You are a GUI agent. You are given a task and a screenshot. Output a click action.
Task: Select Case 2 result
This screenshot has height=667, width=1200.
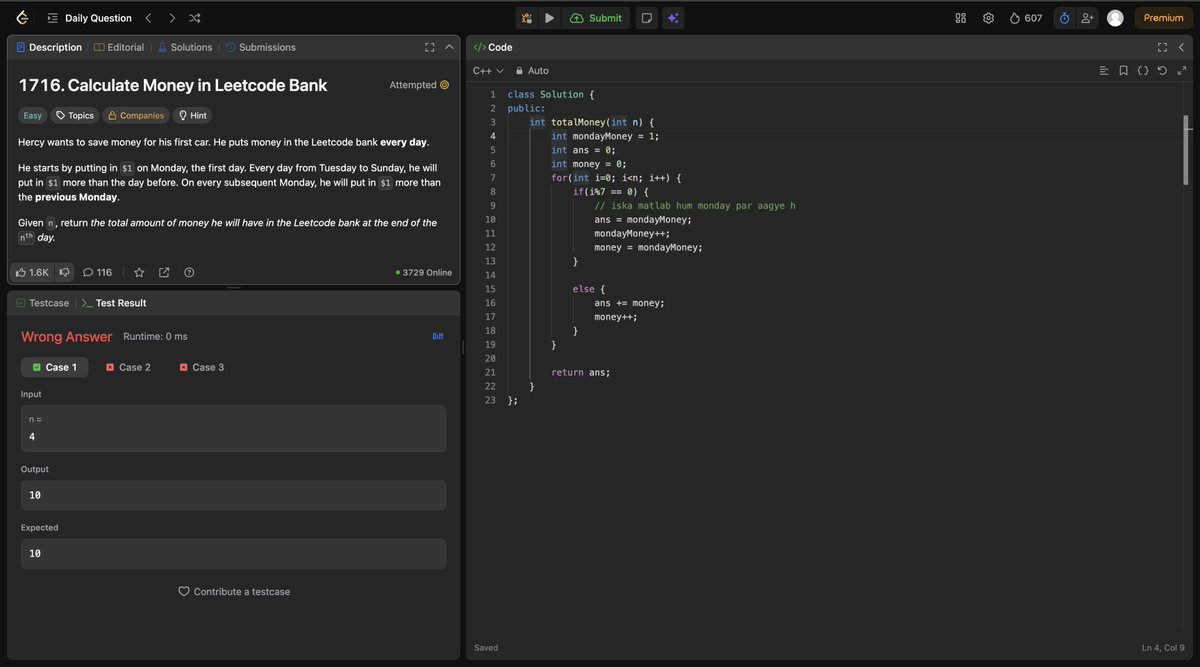click(128, 367)
